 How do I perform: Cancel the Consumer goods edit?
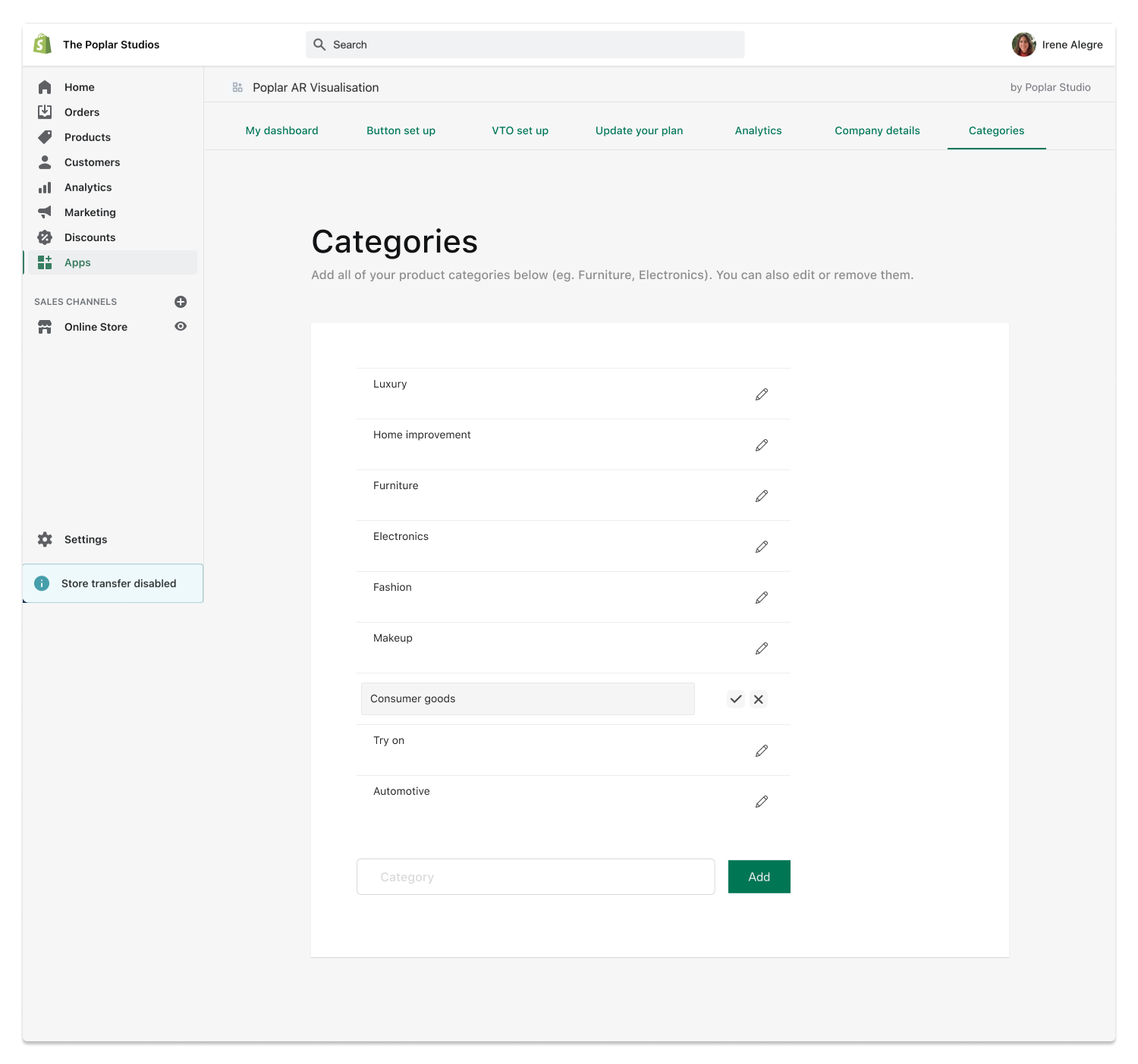pyautogui.click(x=758, y=699)
